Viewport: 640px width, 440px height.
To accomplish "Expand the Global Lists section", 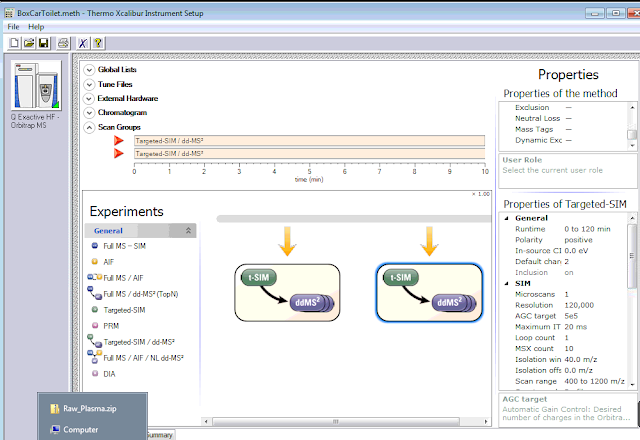I will click(89, 70).
